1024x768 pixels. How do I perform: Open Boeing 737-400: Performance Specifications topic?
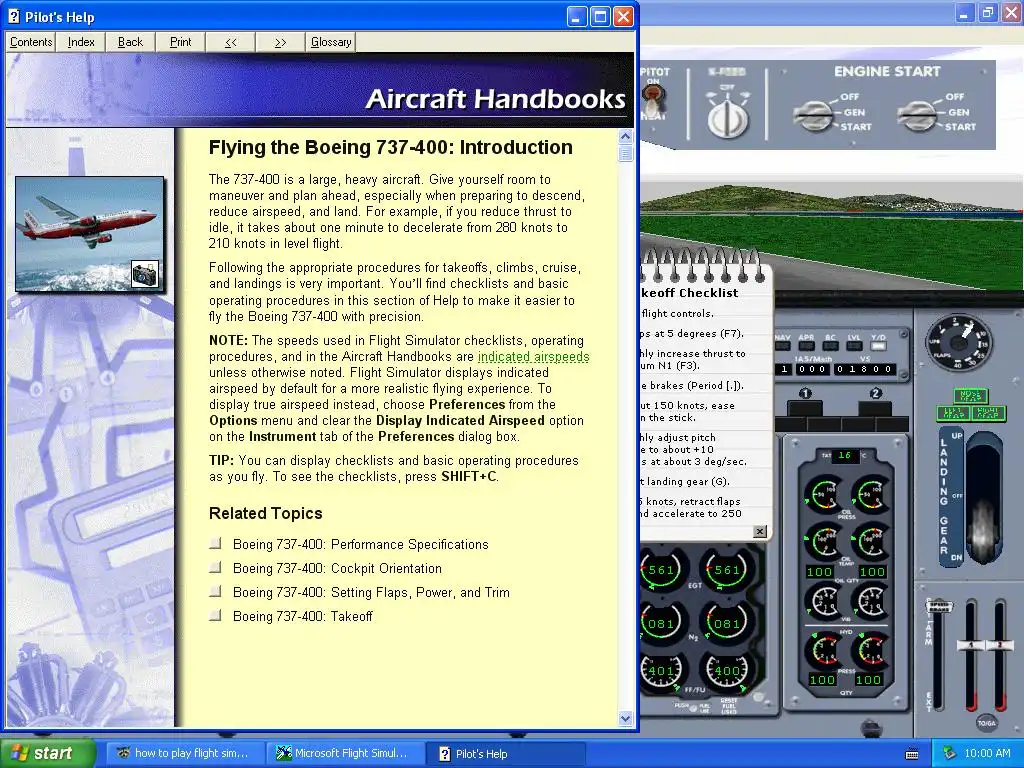coord(360,544)
